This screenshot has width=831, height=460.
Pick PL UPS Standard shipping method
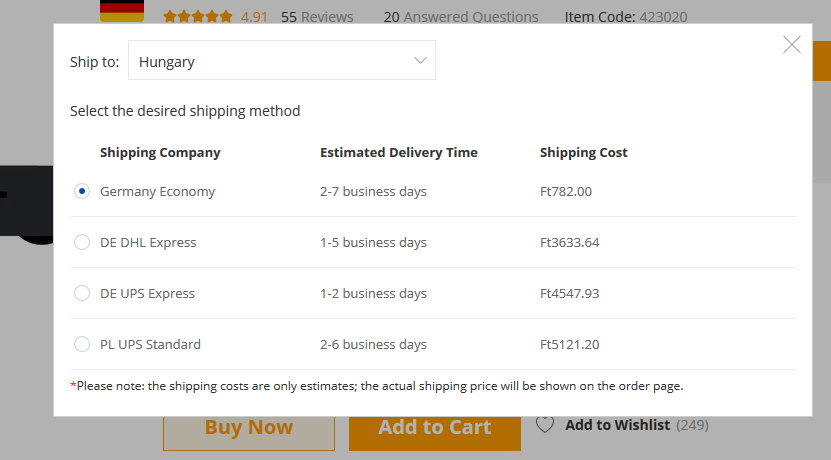[82, 344]
